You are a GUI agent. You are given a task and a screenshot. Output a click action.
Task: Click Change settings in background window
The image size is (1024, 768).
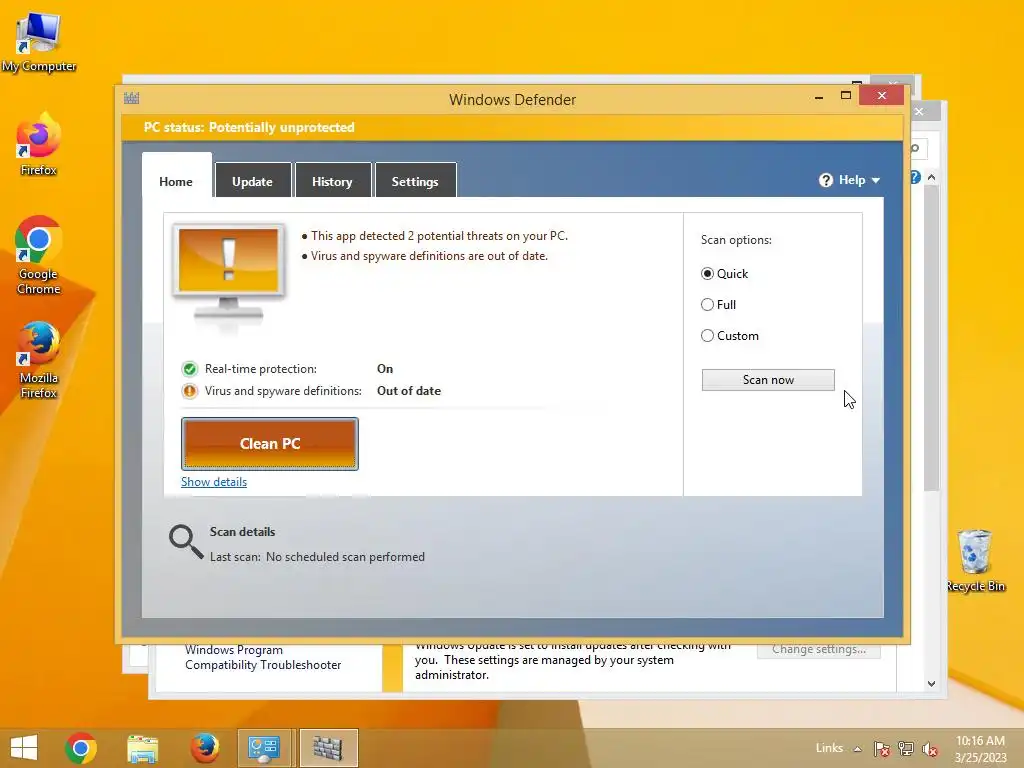(x=819, y=649)
